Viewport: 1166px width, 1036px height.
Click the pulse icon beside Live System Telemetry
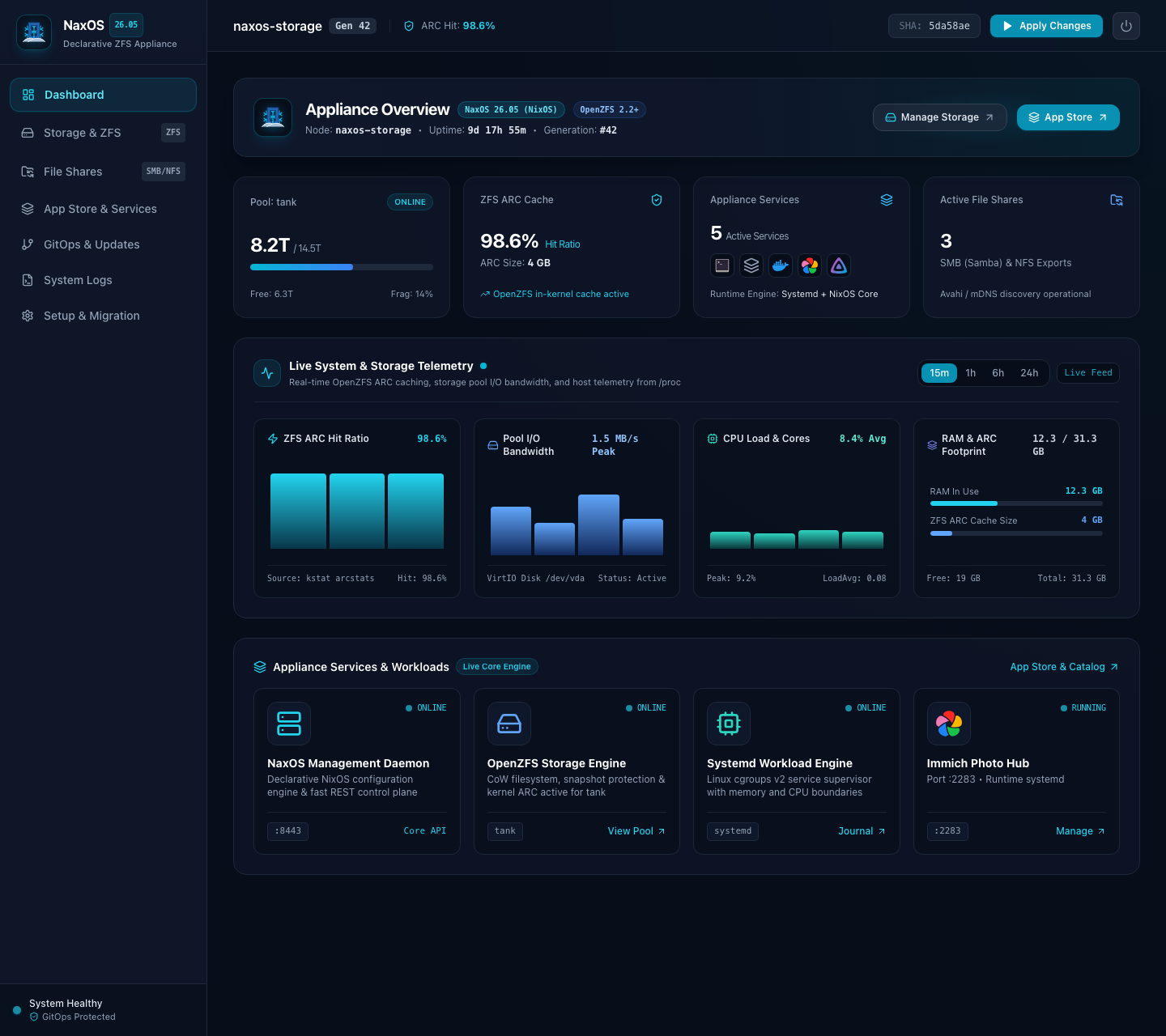pyautogui.click(x=267, y=373)
